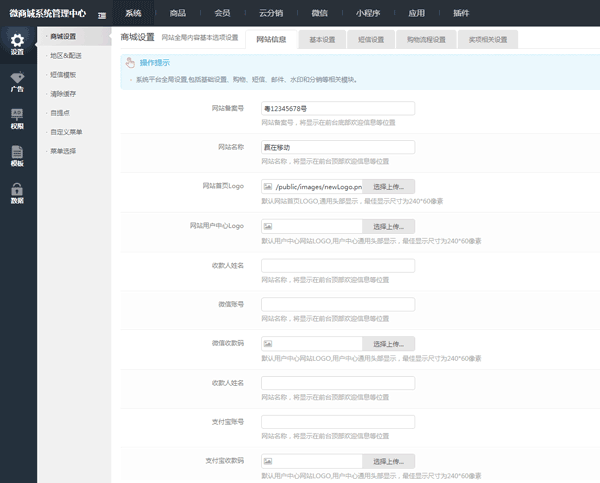
Task: Click the image icon in 微信收款码 field
Action: [268, 343]
